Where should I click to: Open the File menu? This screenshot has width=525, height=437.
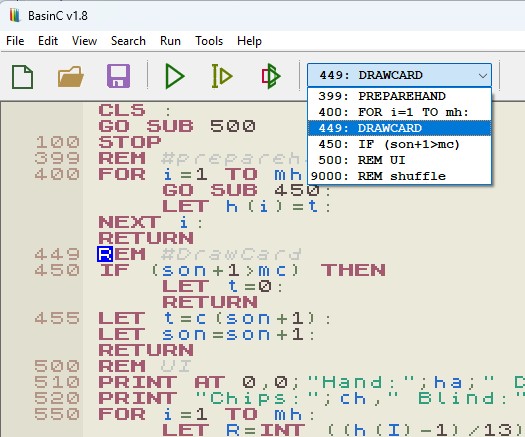[x=15, y=41]
